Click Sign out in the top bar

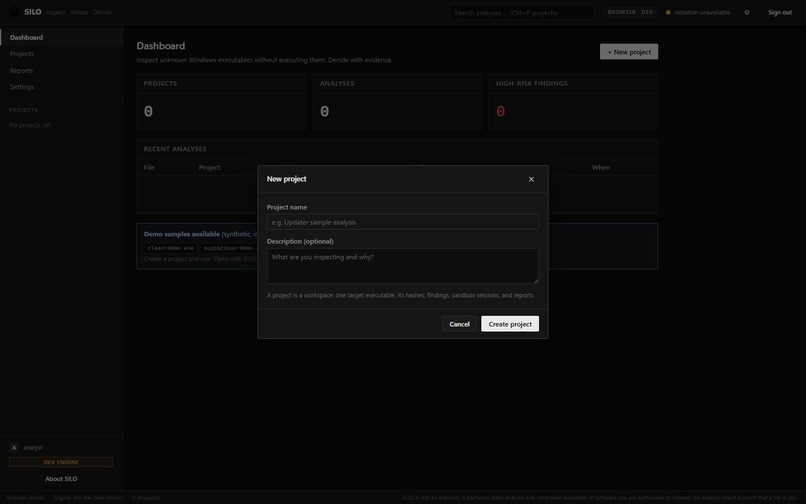point(780,12)
